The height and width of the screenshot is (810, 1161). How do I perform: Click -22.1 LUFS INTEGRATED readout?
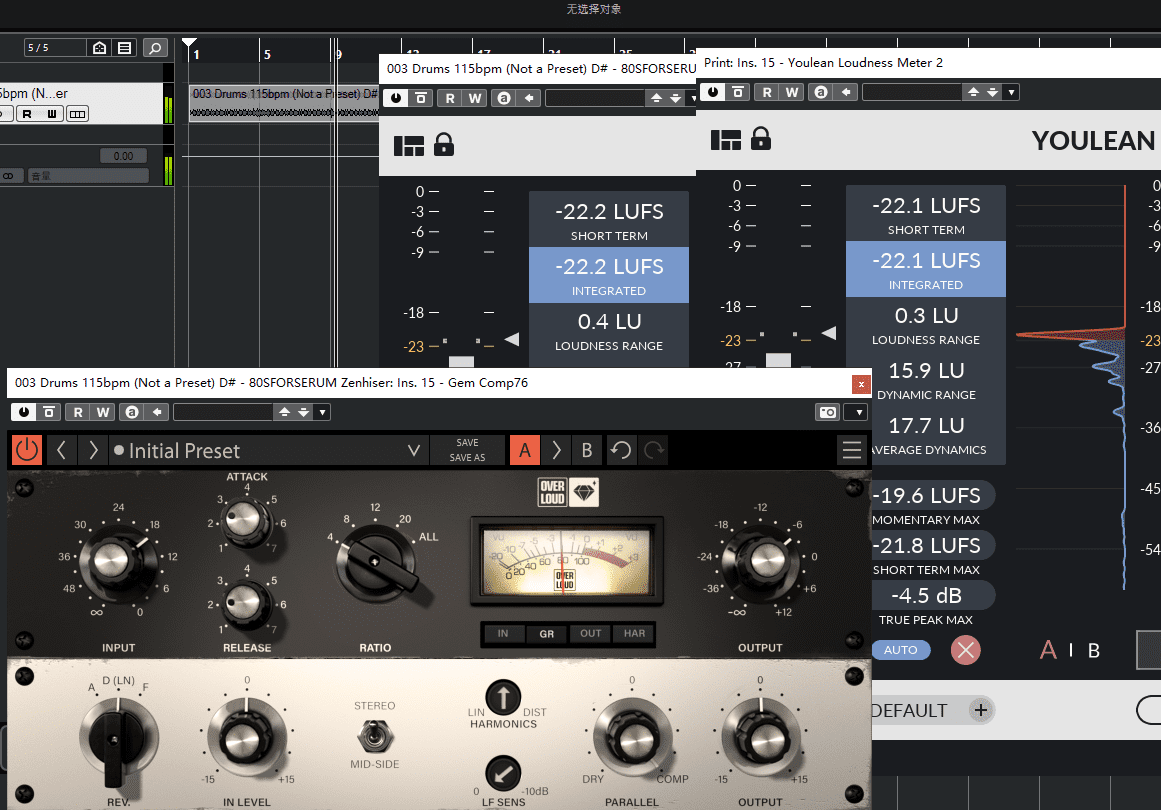926,269
